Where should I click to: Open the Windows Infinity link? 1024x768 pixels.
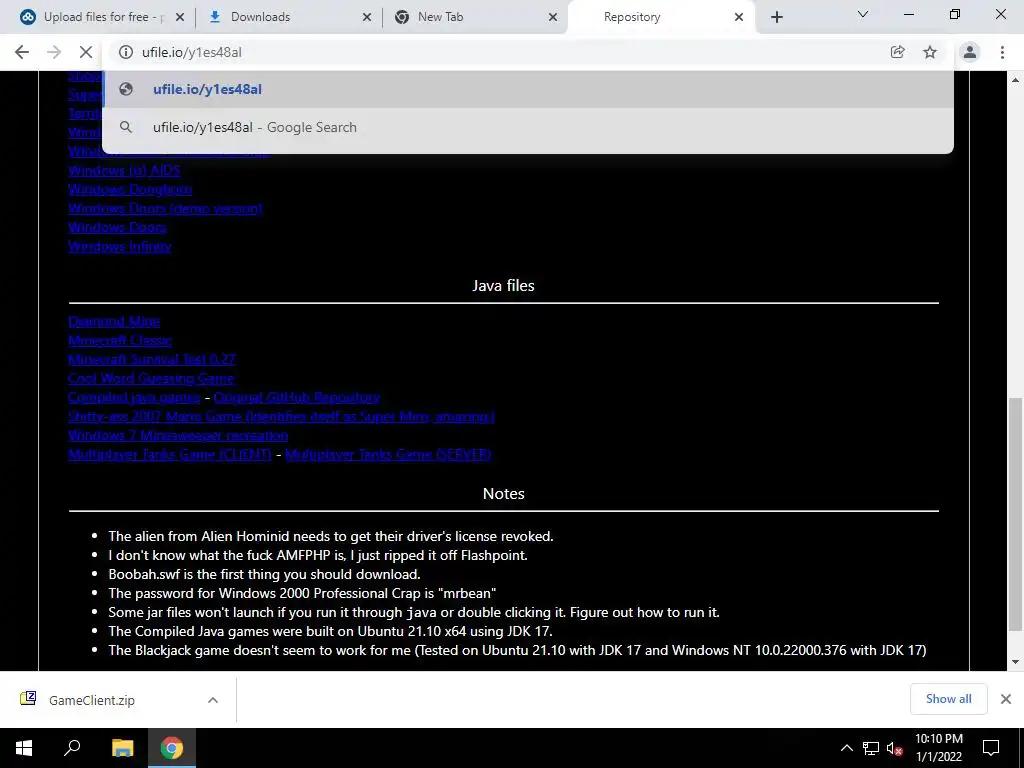(x=120, y=246)
